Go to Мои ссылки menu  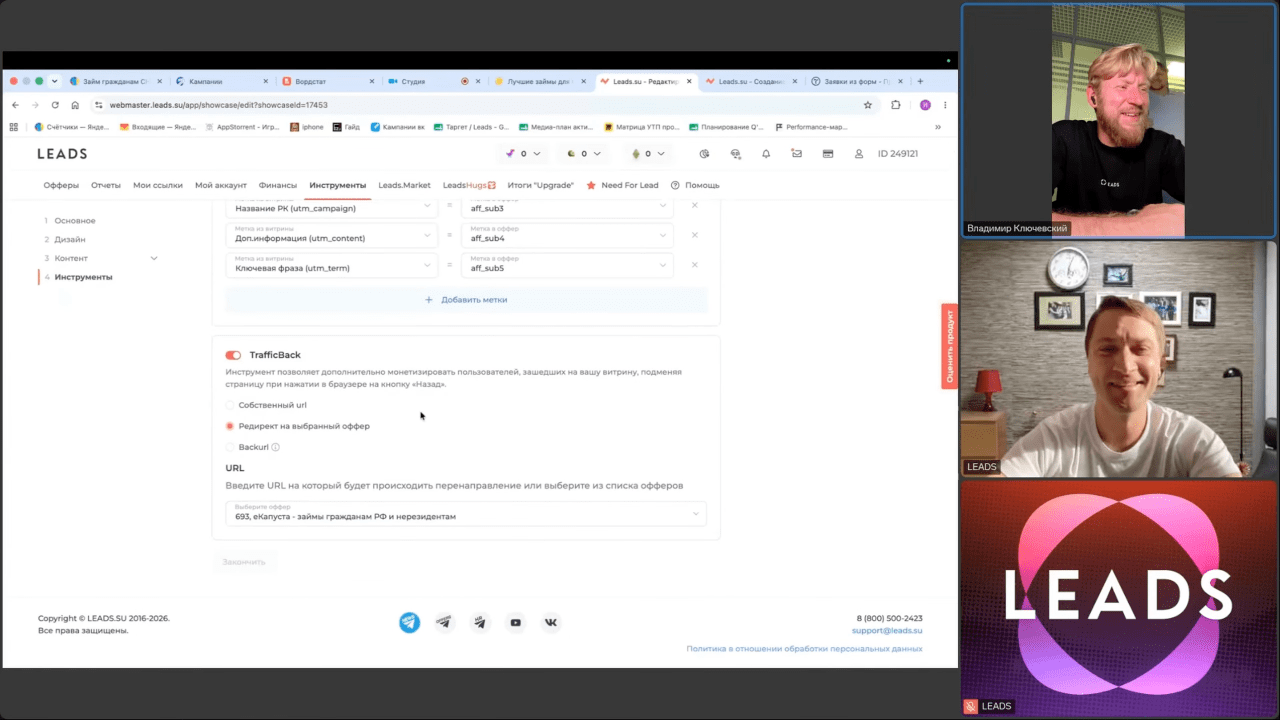[158, 185]
